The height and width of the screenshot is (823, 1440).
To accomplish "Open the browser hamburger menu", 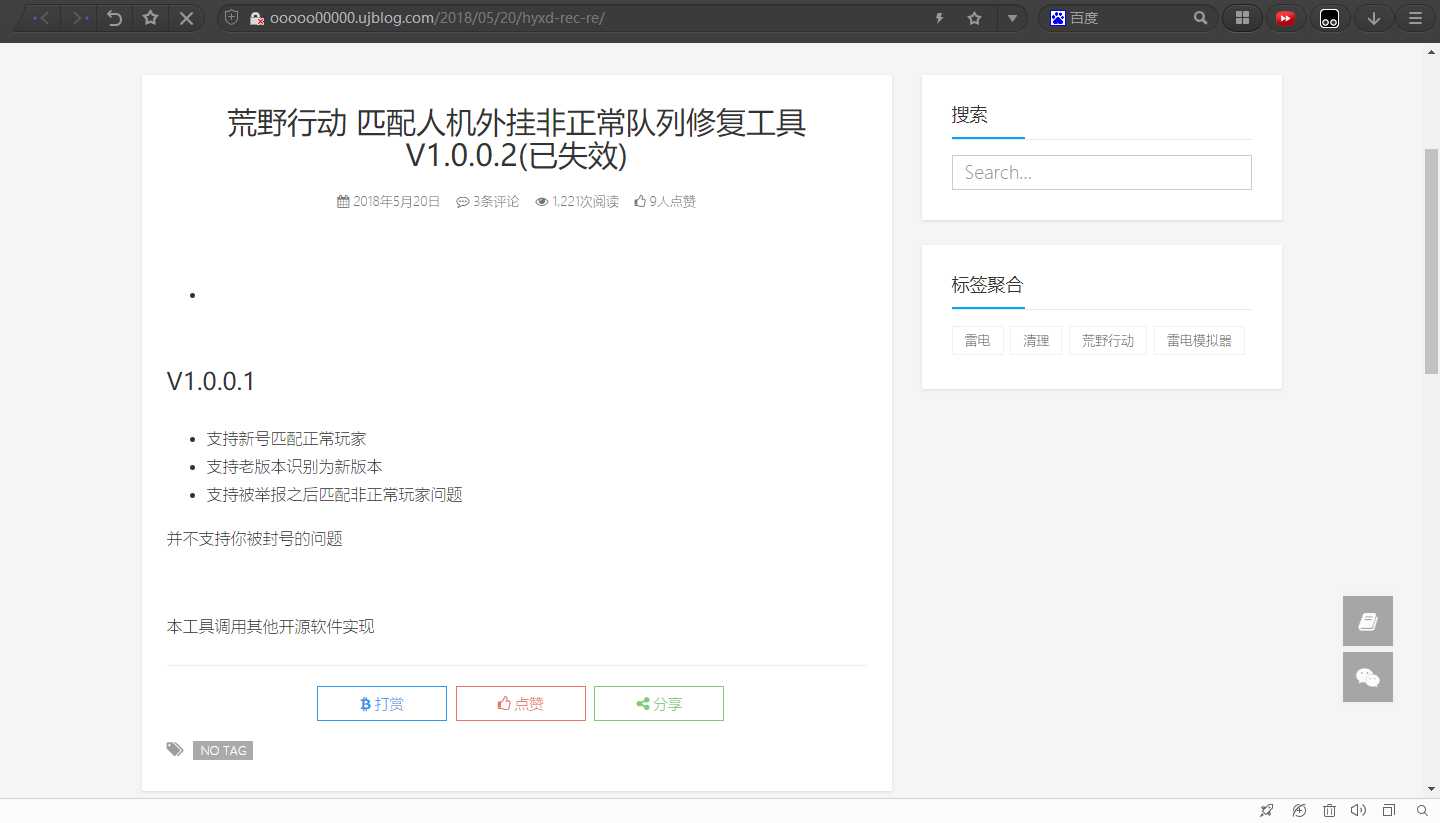I will (1414, 18).
